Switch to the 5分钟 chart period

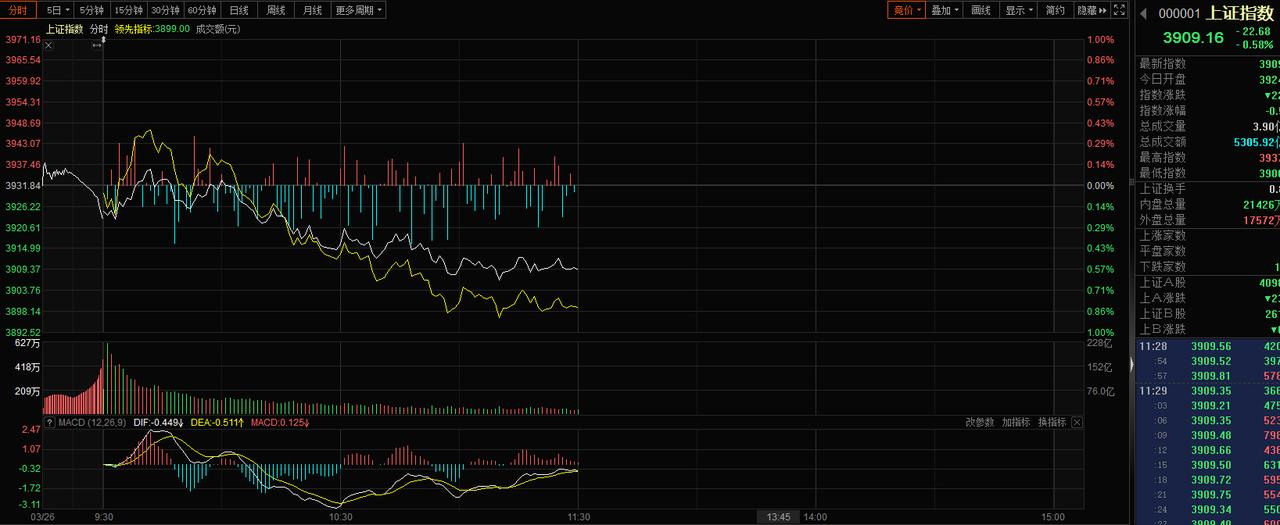click(91, 10)
